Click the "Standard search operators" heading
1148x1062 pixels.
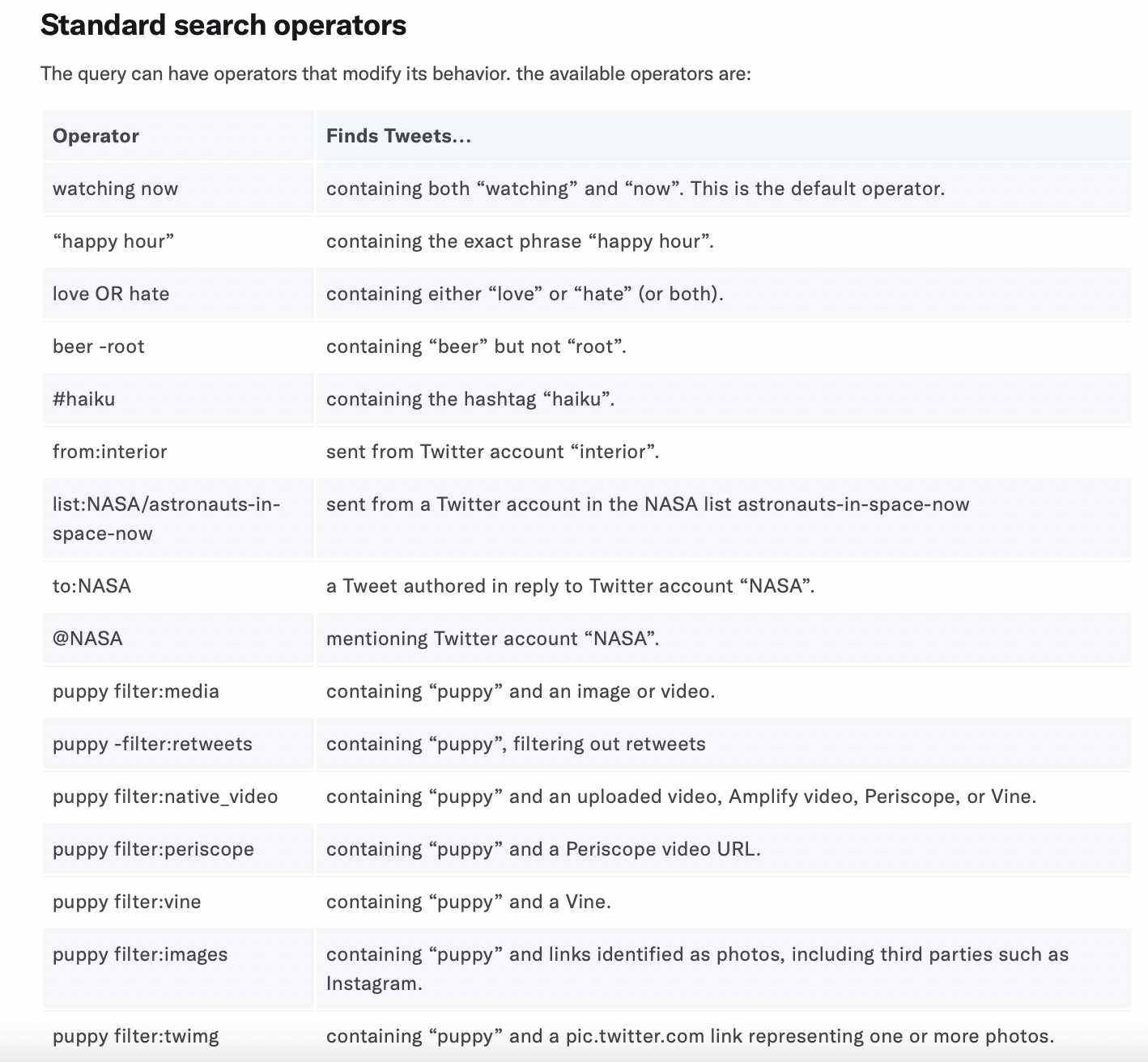pyautogui.click(x=223, y=26)
